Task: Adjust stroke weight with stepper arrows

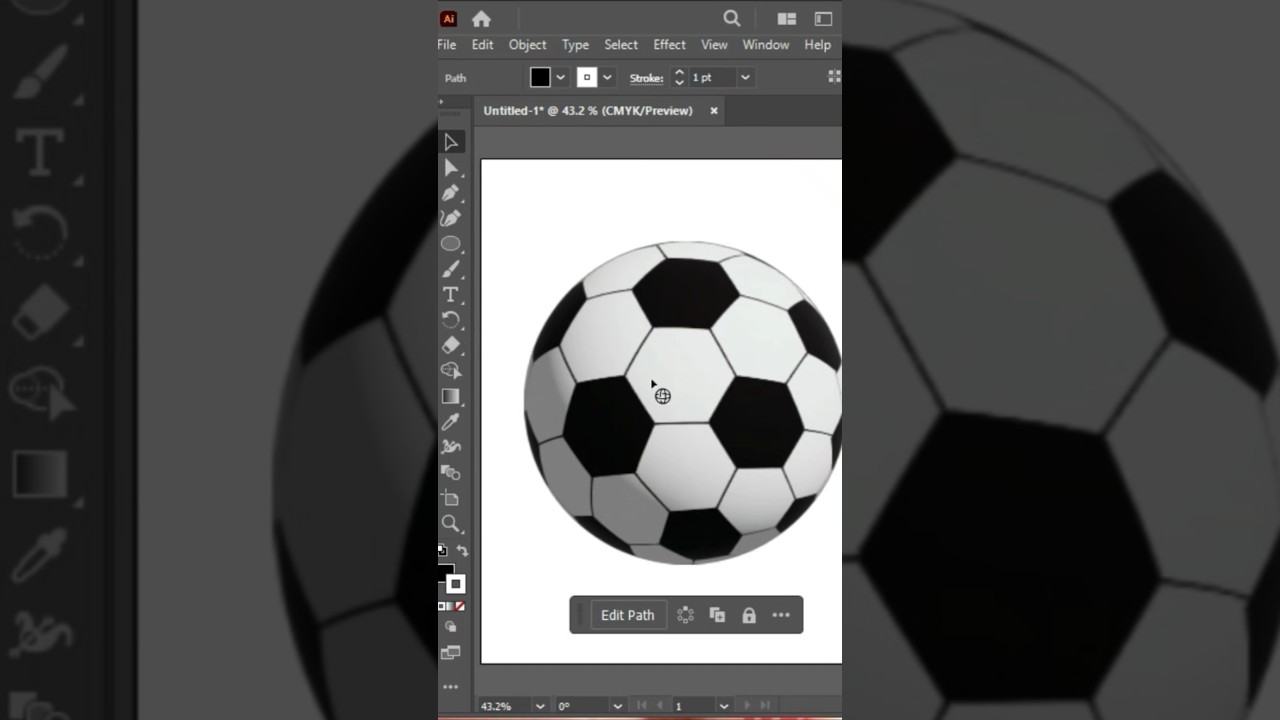Action: pos(679,77)
